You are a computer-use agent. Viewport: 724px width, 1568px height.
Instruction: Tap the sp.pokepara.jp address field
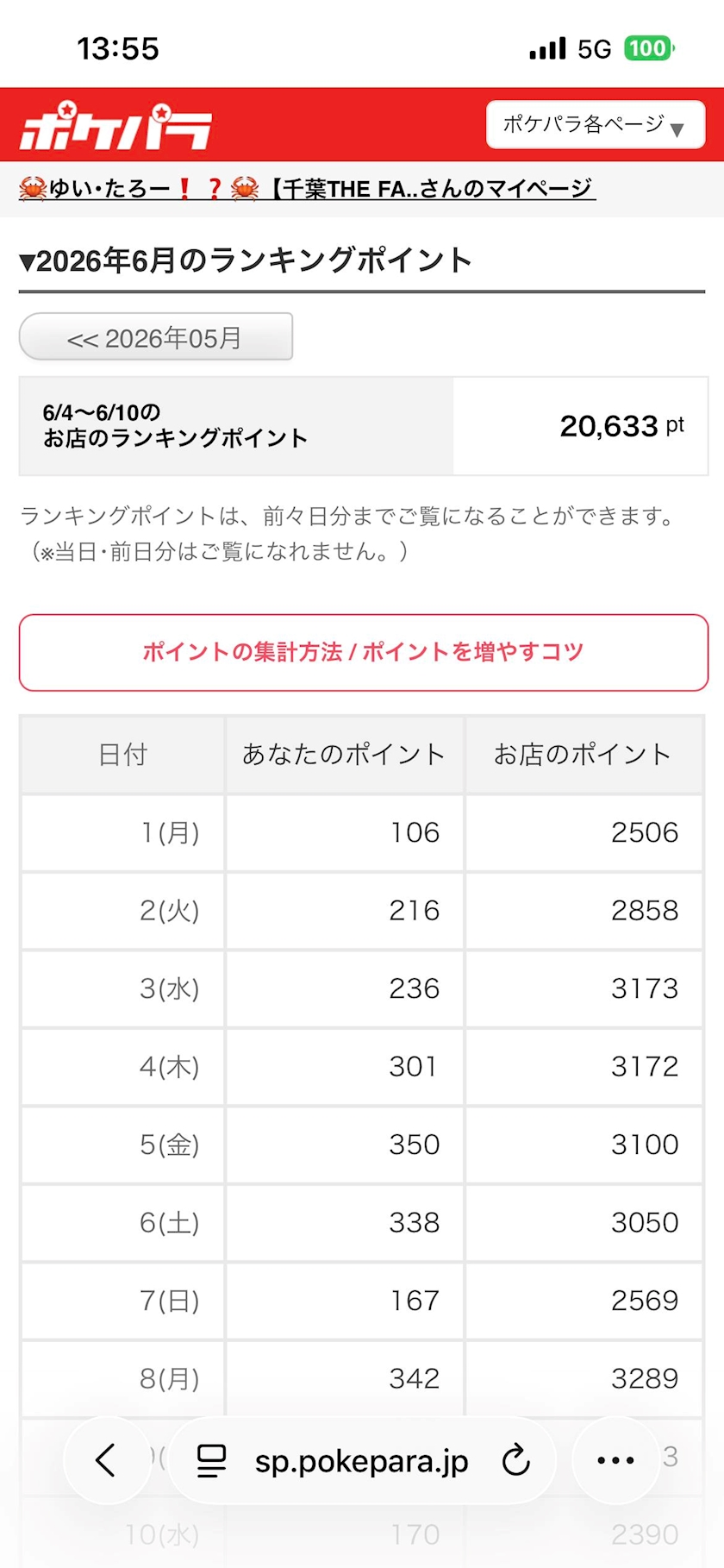(362, 1460)
